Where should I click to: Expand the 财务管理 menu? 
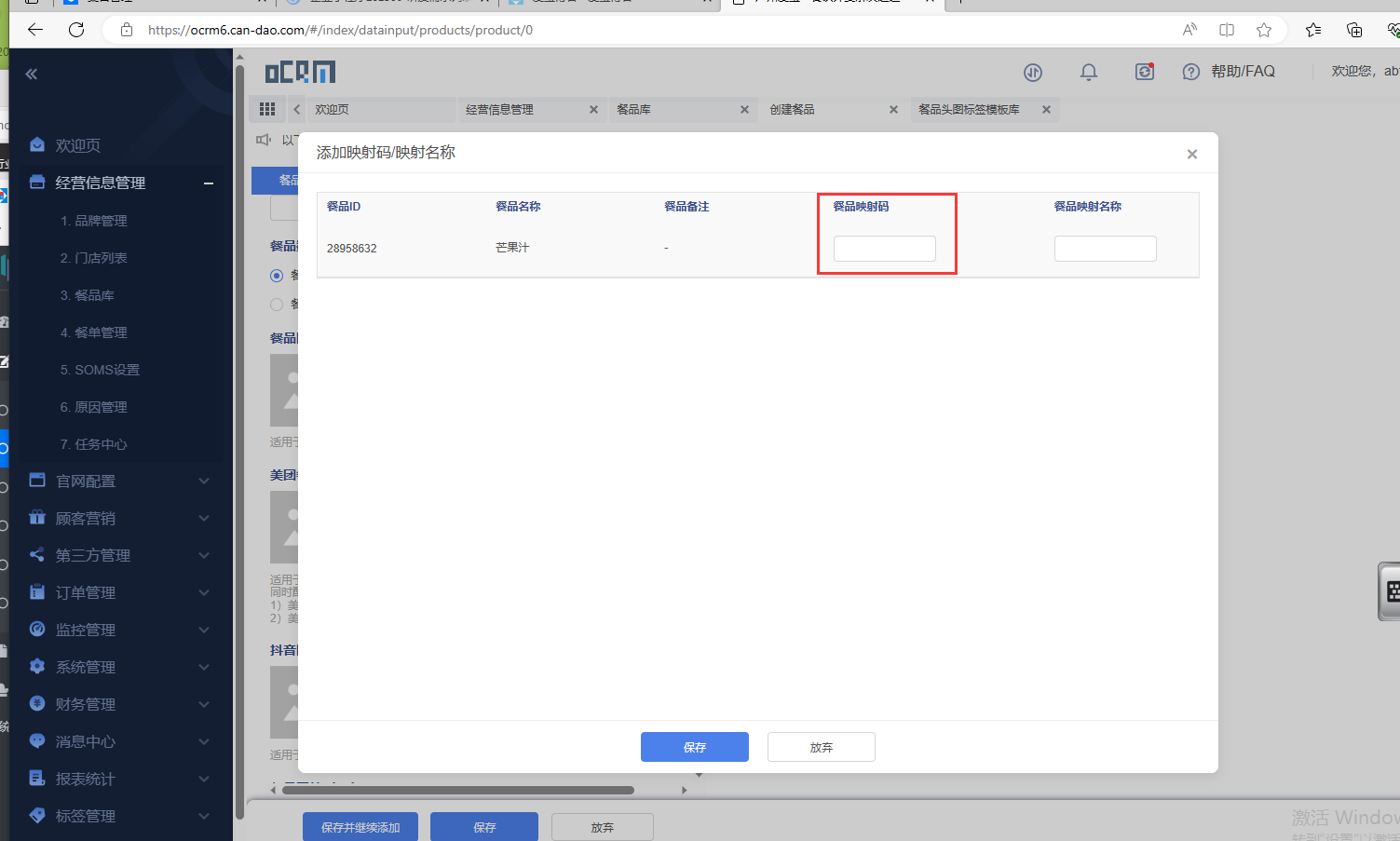(x=204, y=705)
